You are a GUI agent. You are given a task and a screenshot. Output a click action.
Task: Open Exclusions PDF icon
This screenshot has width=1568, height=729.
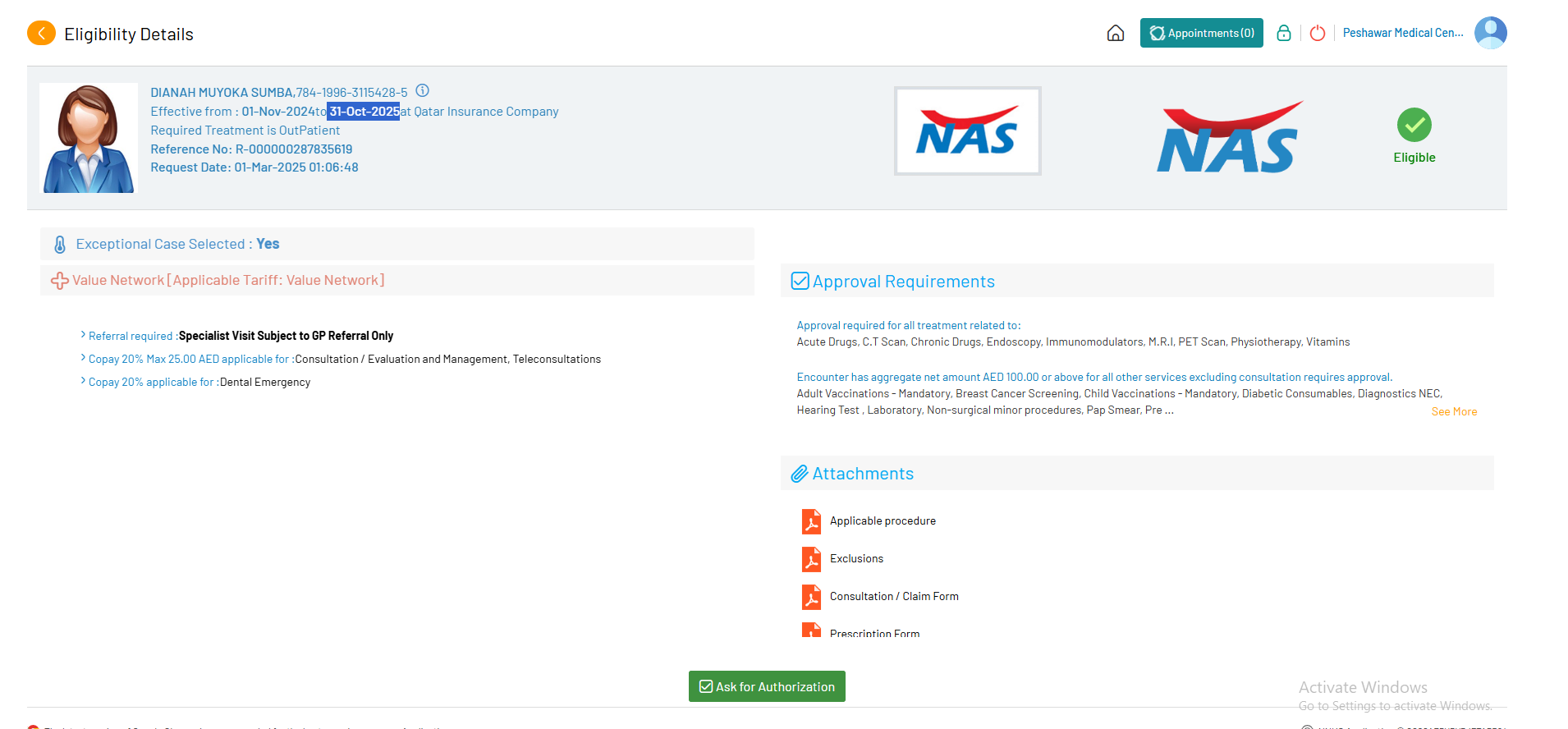click(x=811, y=559)
